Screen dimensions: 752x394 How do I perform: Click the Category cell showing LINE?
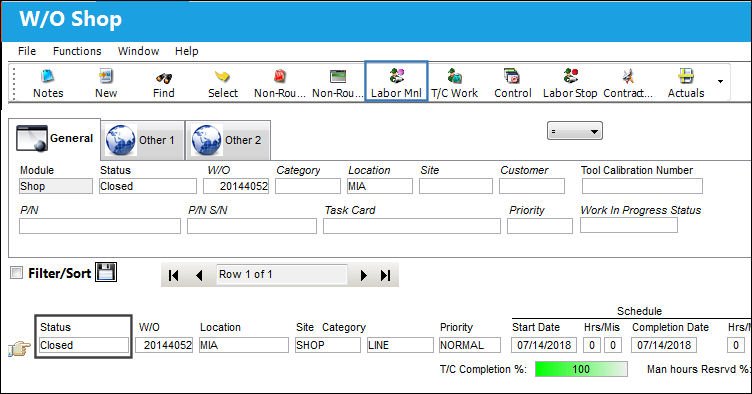point(400,345)
